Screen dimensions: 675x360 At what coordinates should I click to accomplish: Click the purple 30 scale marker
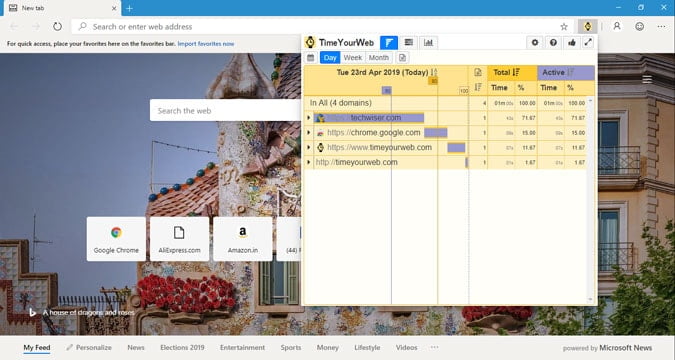click(387, 90)
